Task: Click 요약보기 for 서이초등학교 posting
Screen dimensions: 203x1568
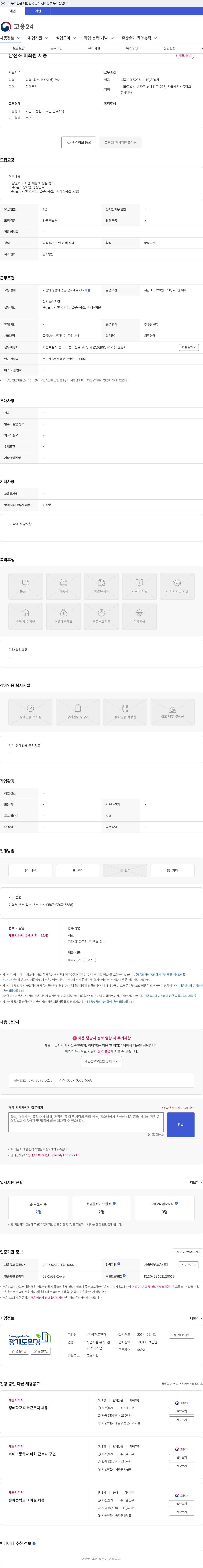Action: tap(182, 1457)
